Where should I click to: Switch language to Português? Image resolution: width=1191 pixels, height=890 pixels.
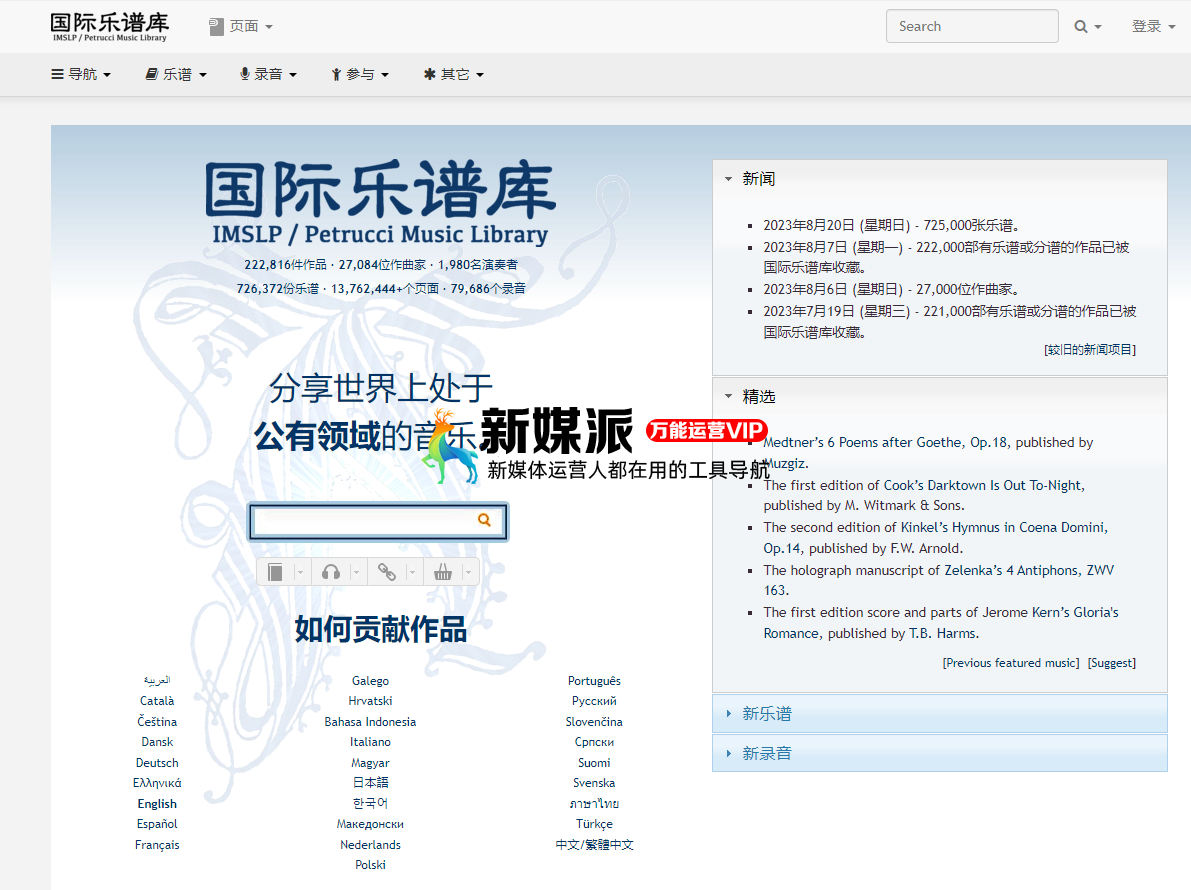594,681
